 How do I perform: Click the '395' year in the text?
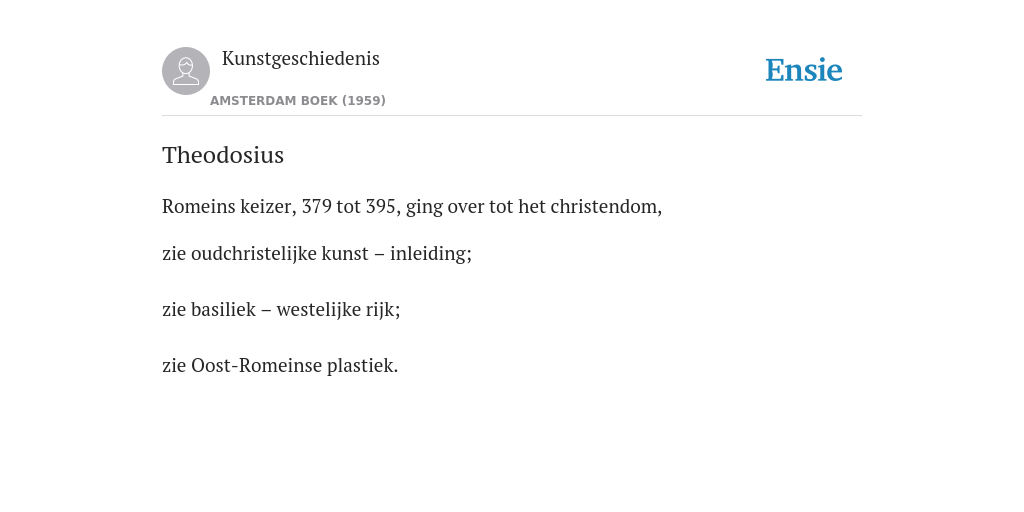tap(380, 206)
